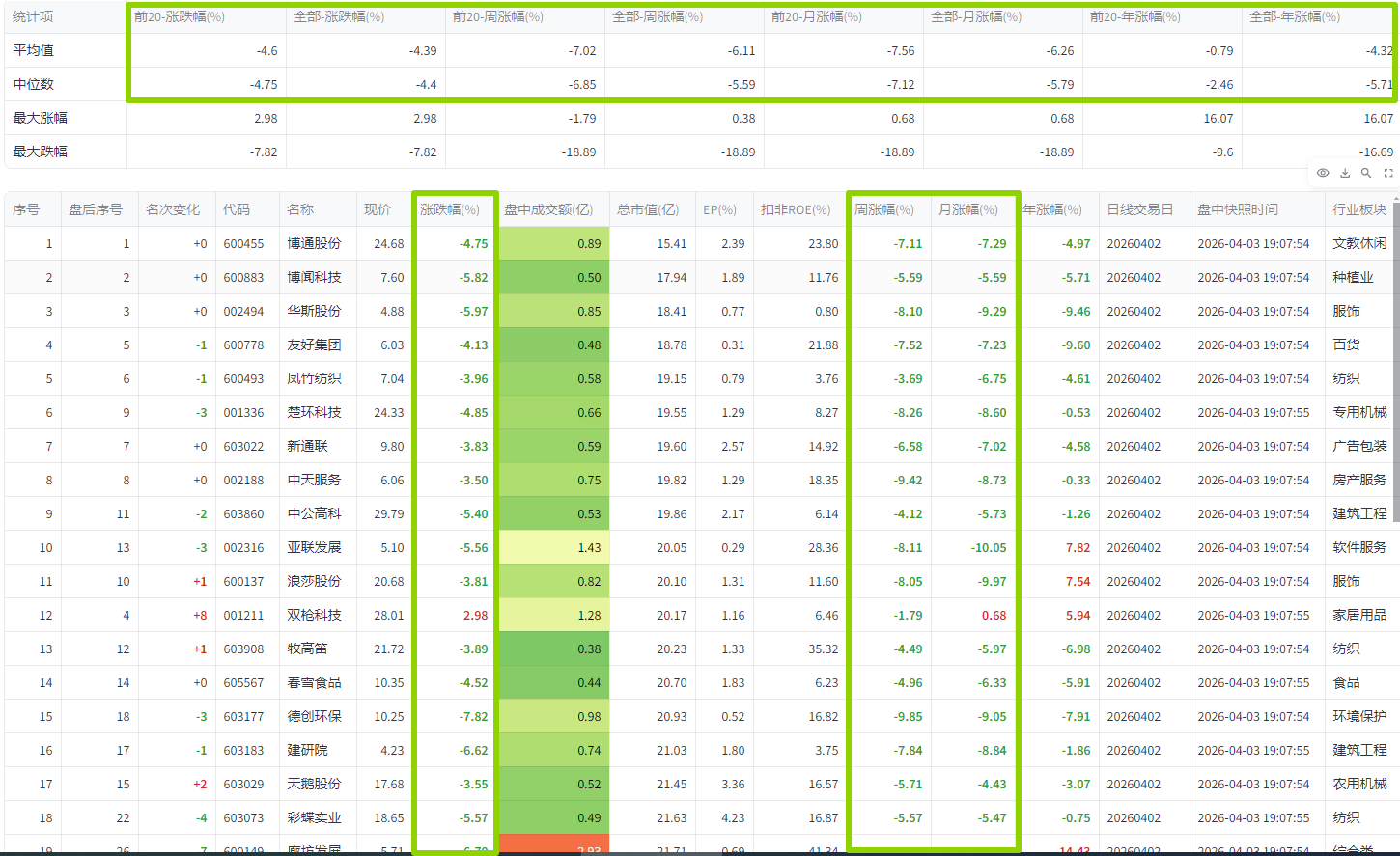Click stock code 605567
Viewport: 1400px width, 856px height.
pyautogui.click(x=243, y=682)
